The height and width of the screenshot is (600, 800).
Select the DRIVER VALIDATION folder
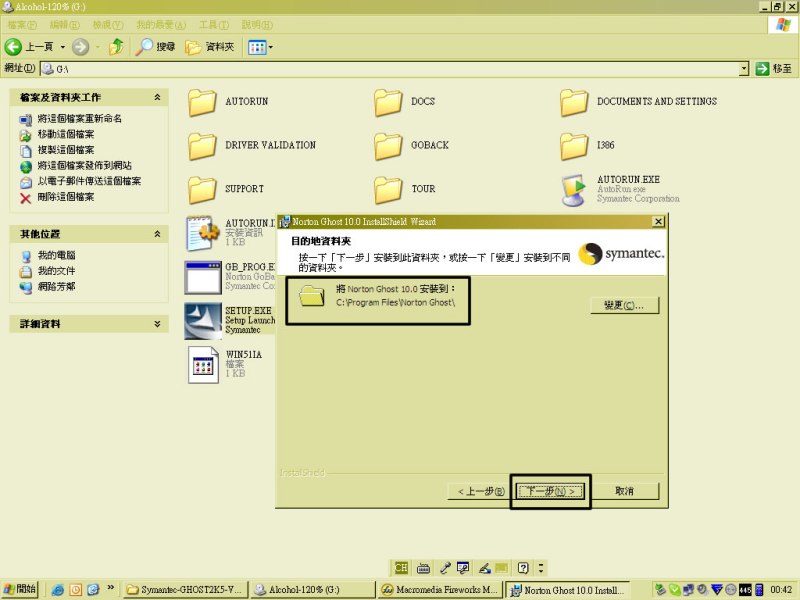pyautogui.click(x=252, y=145)
